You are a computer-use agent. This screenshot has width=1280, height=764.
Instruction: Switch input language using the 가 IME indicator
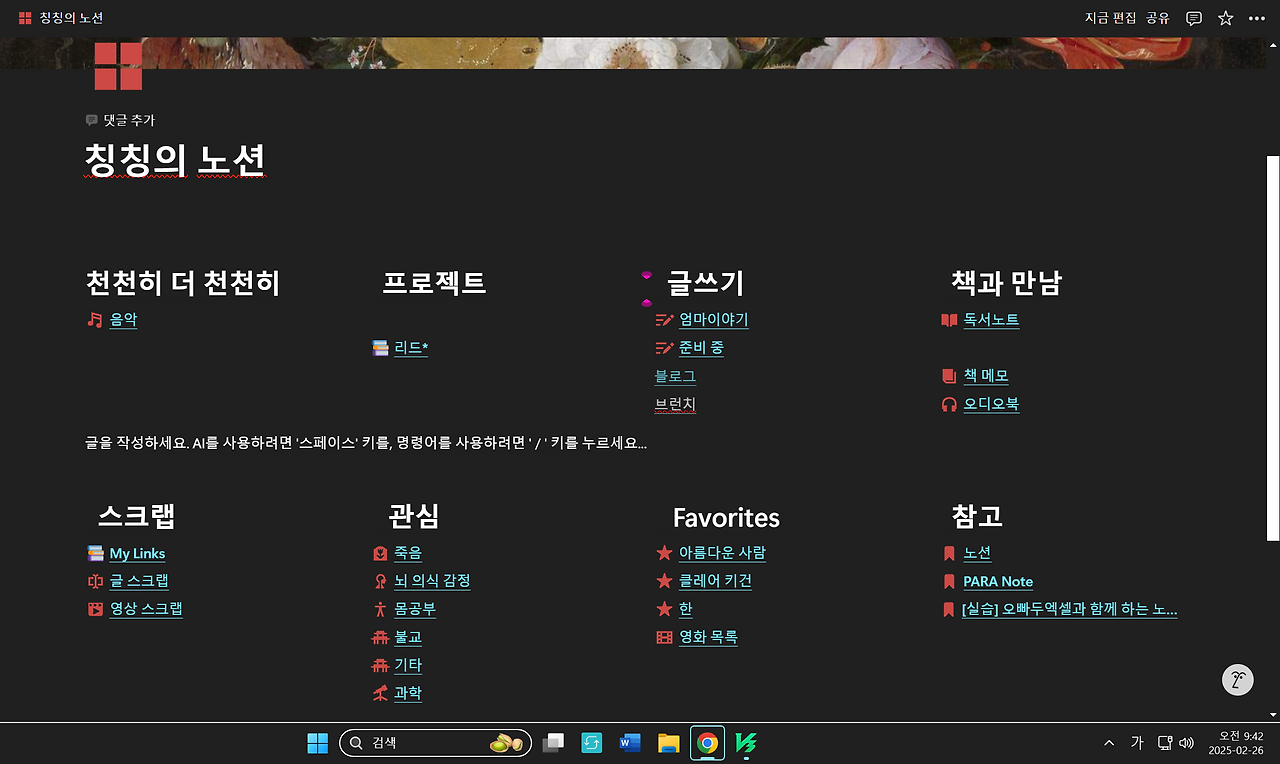pyautogui.click(x=1136, y=743)
